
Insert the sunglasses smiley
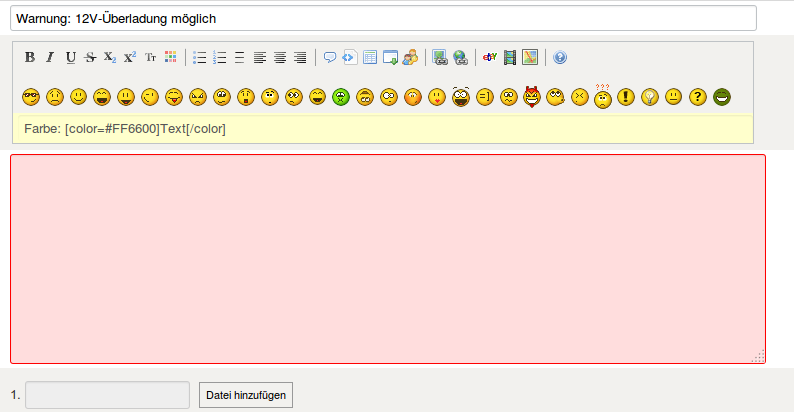click(x=30, y=97)
